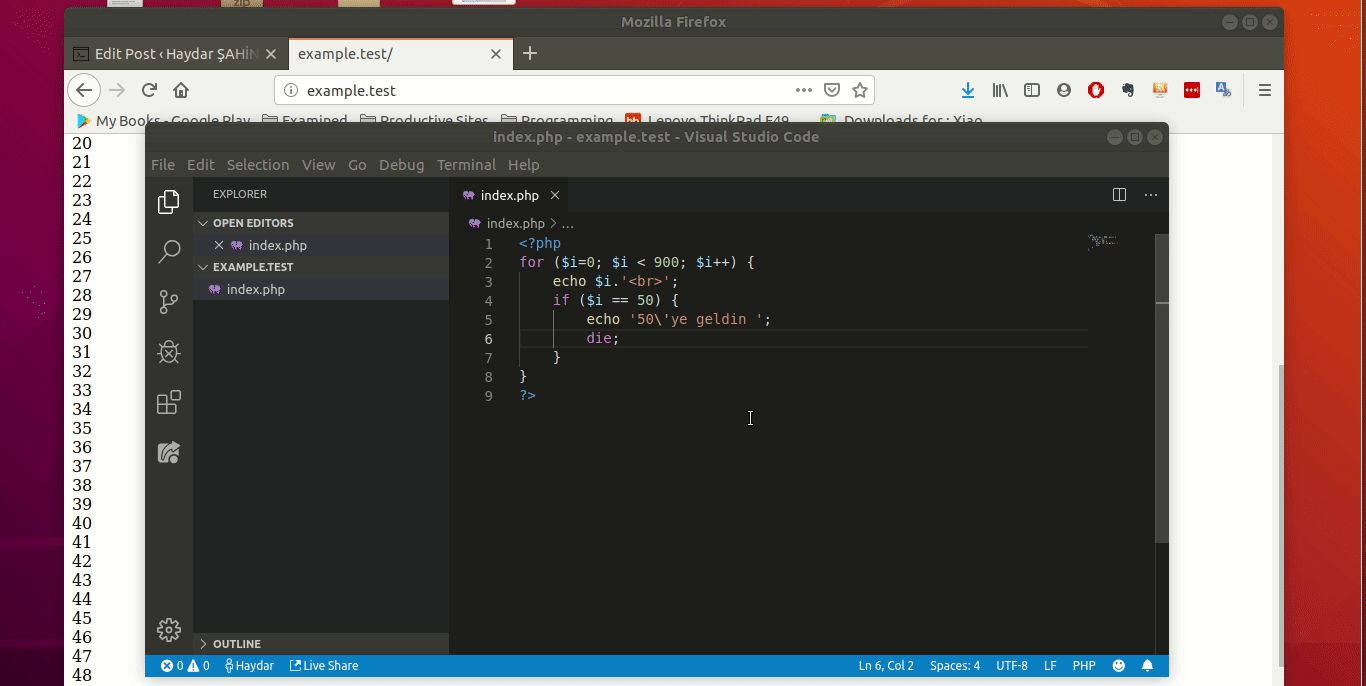This screenshot has width=1366, height=686.
Task: Select language mode PHP in status bar
Action: tap(1084, 665)
